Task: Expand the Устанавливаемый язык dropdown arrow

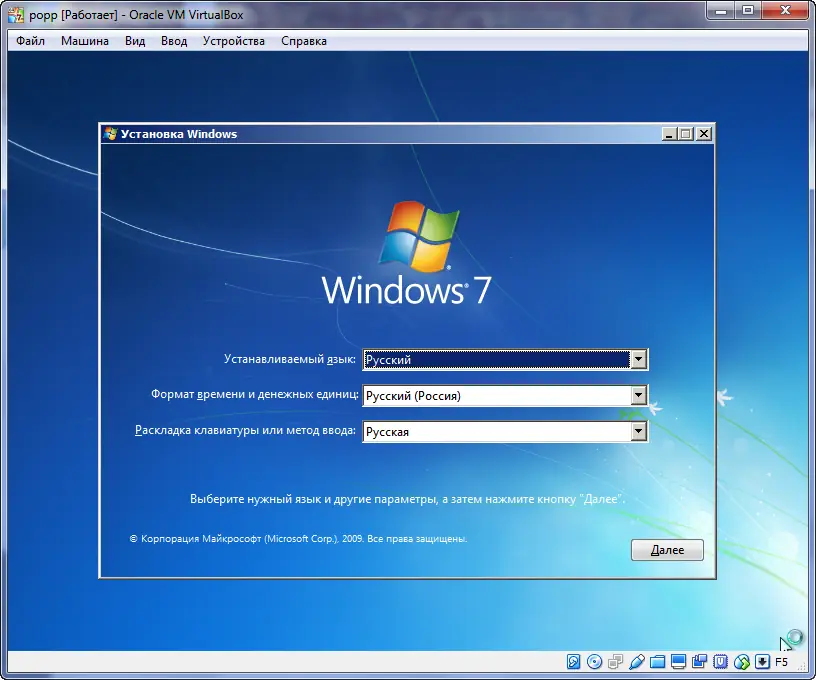Action: tap(638, 360)
